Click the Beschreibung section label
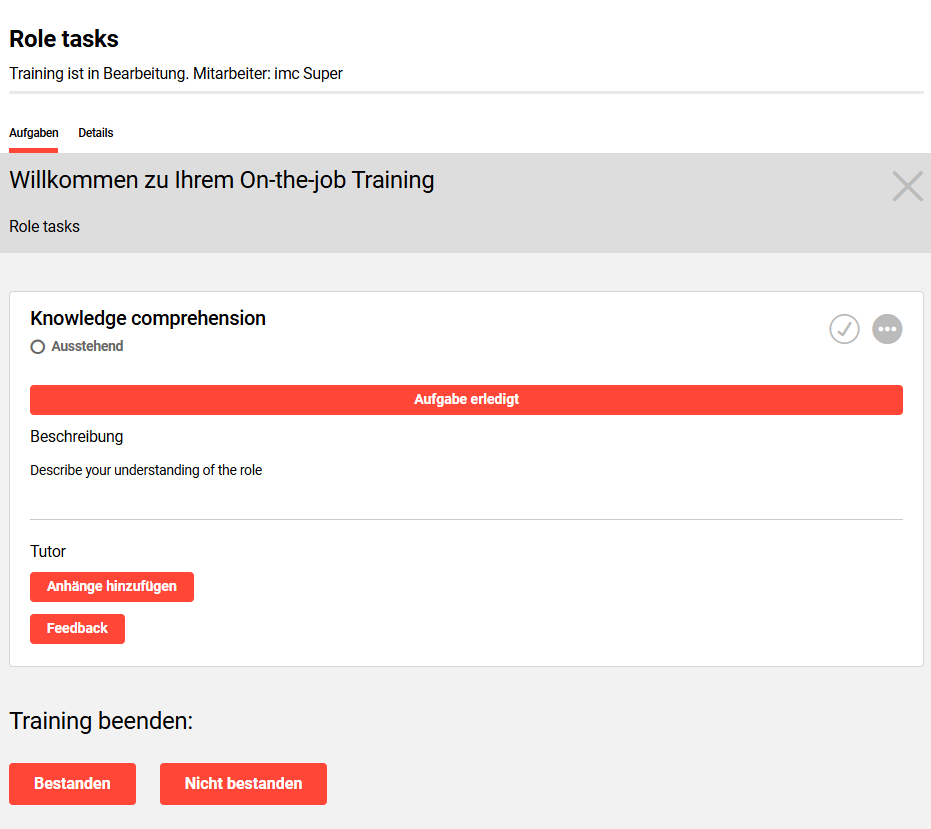Viewport: 931px width, 829px height. (77, 437)
